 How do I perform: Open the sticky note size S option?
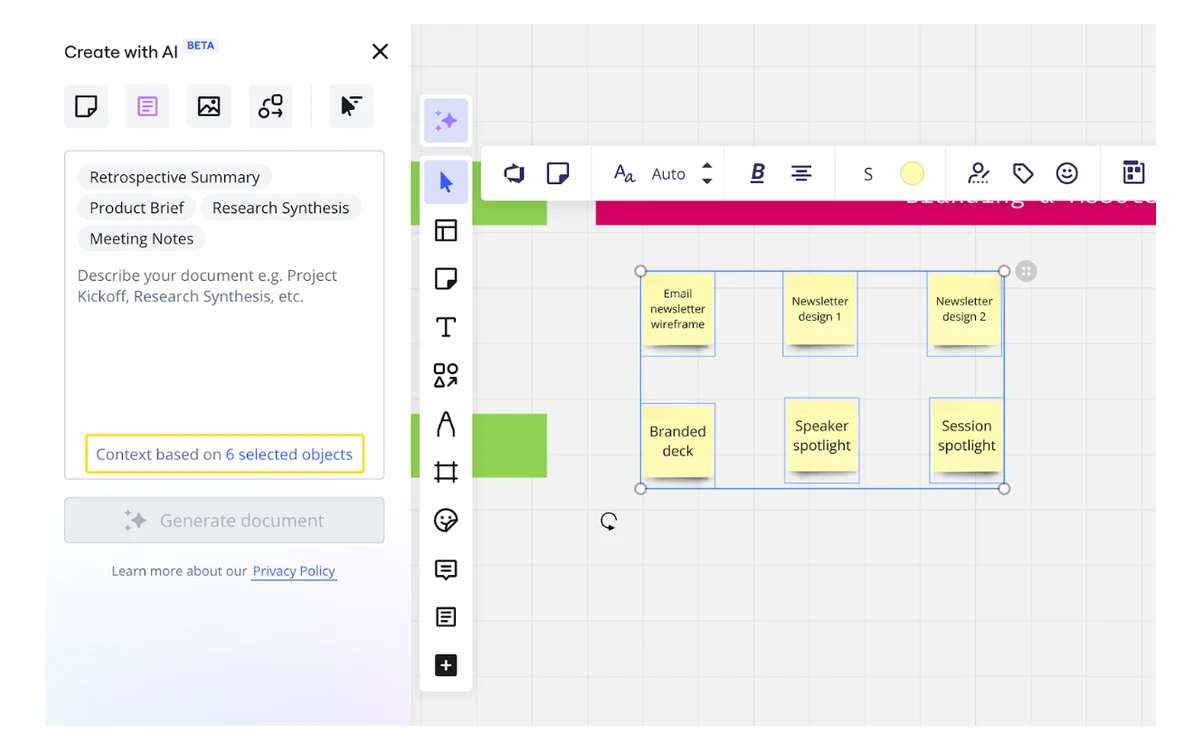[868, 174]
